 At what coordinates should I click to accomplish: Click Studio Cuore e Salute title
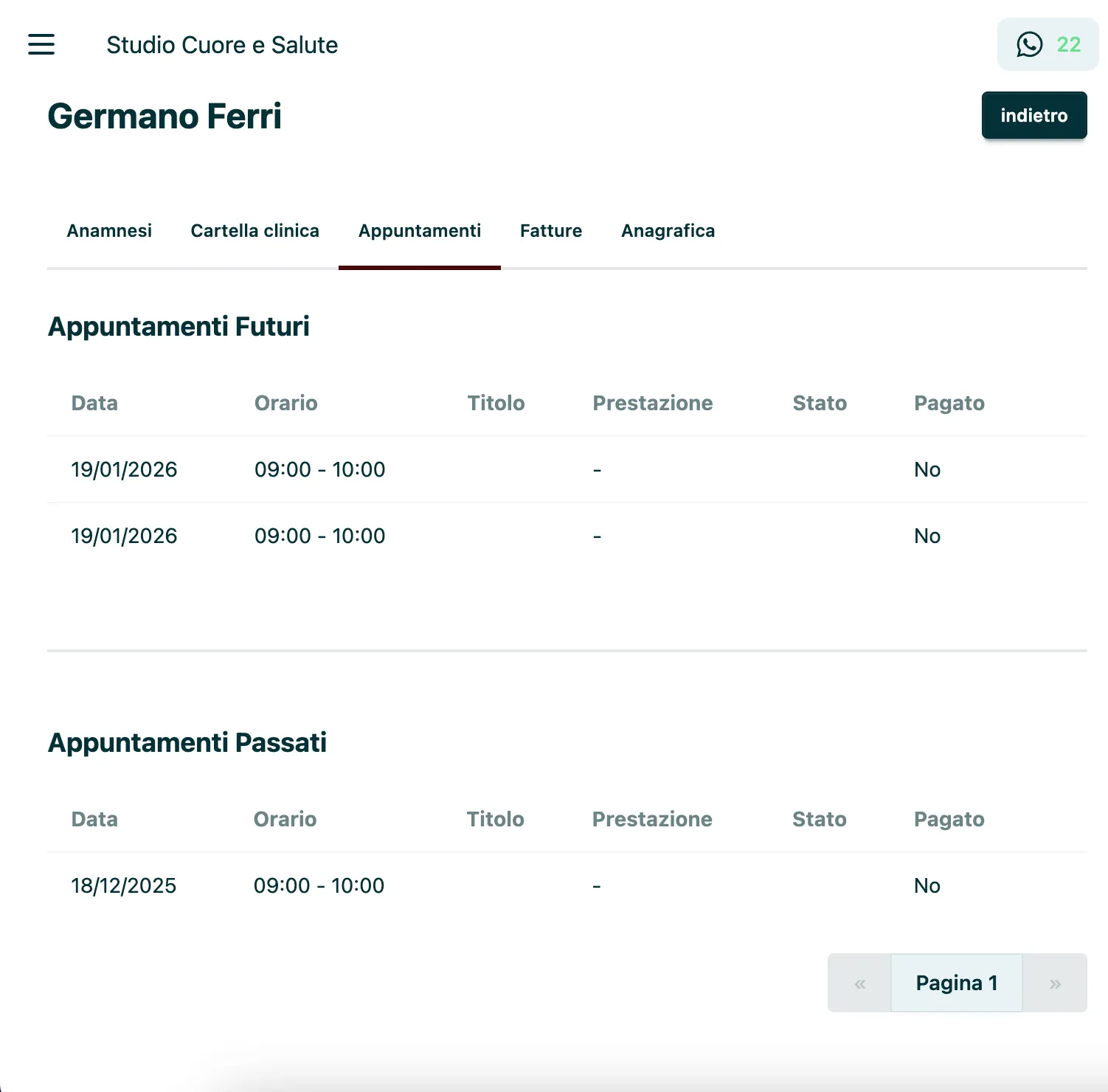pyautogui.click(x=222, y=45)
